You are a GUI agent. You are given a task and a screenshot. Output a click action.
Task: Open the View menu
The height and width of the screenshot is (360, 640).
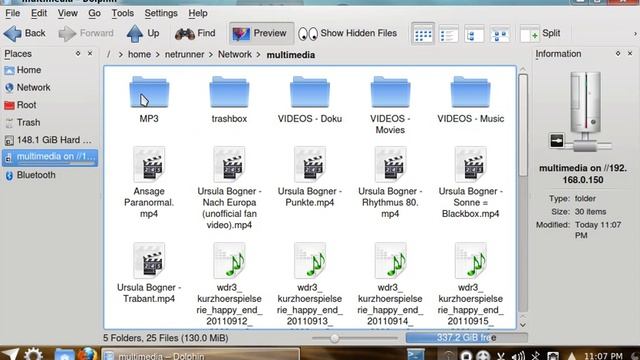67,13
